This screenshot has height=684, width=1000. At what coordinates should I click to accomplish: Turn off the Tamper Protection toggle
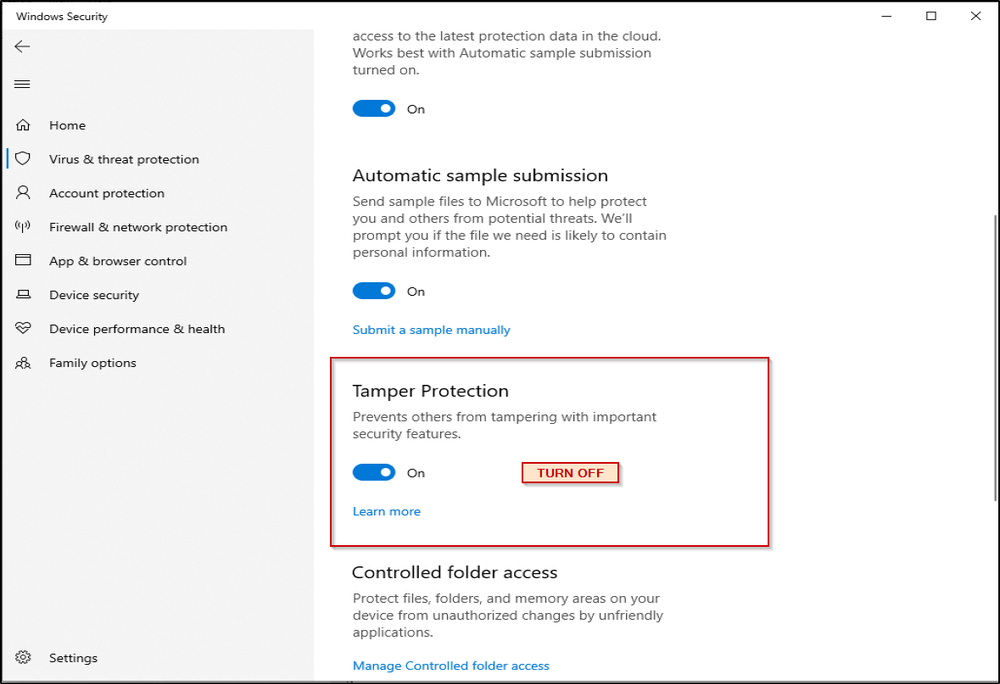[374, 473]
